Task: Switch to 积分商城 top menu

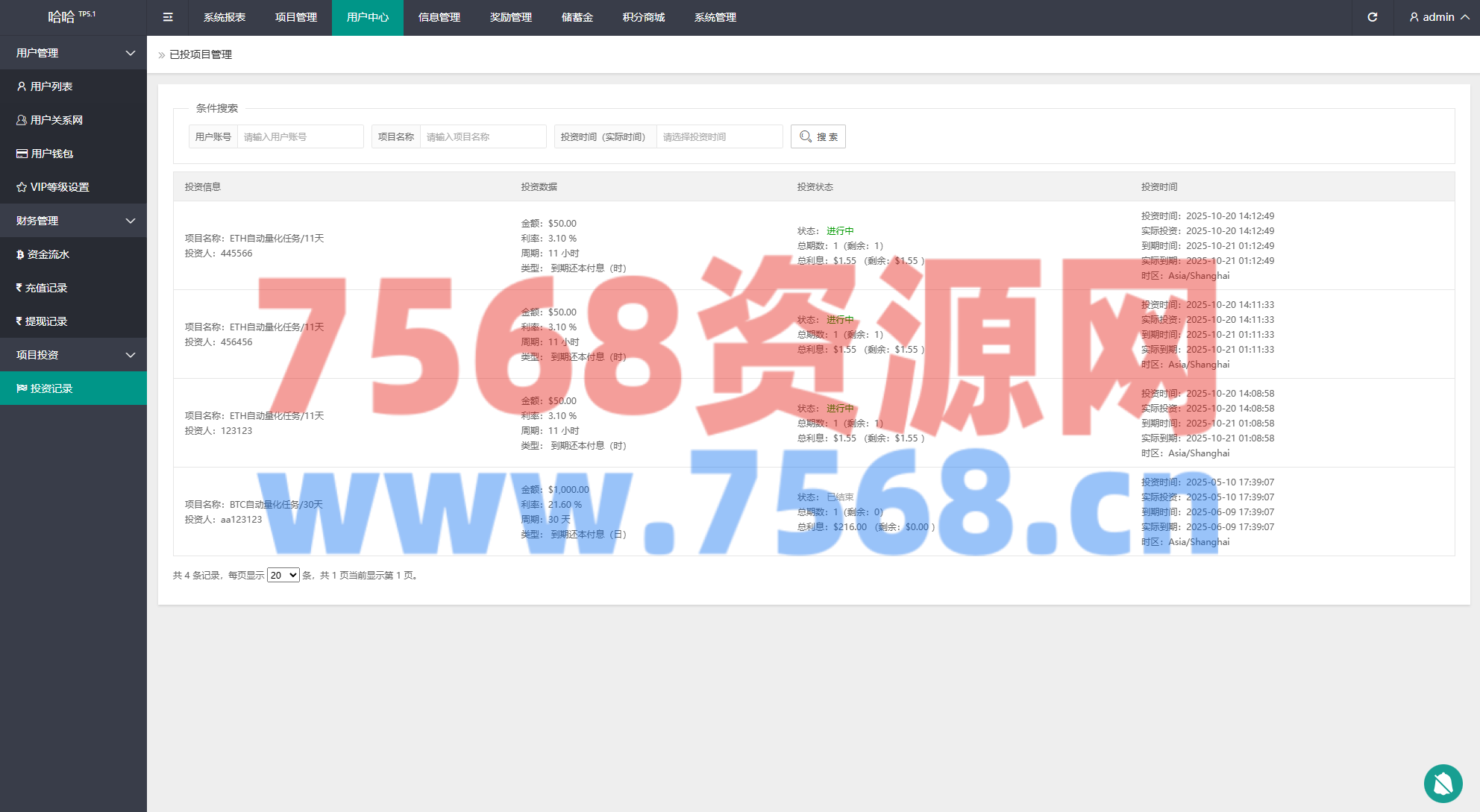Action: 643,17
